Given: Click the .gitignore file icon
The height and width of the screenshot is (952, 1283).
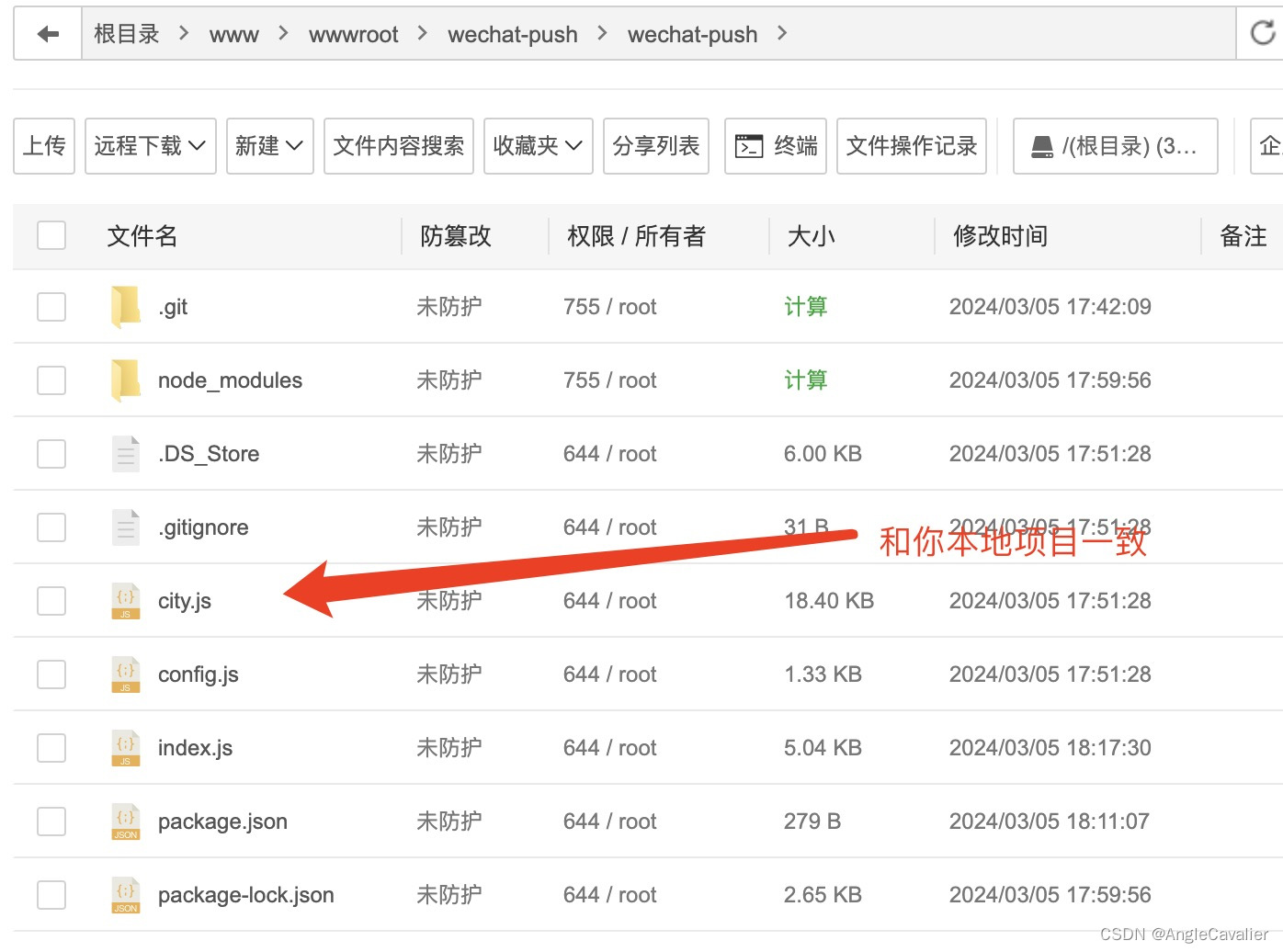Looking at the screenshot, I should (126, 527).
